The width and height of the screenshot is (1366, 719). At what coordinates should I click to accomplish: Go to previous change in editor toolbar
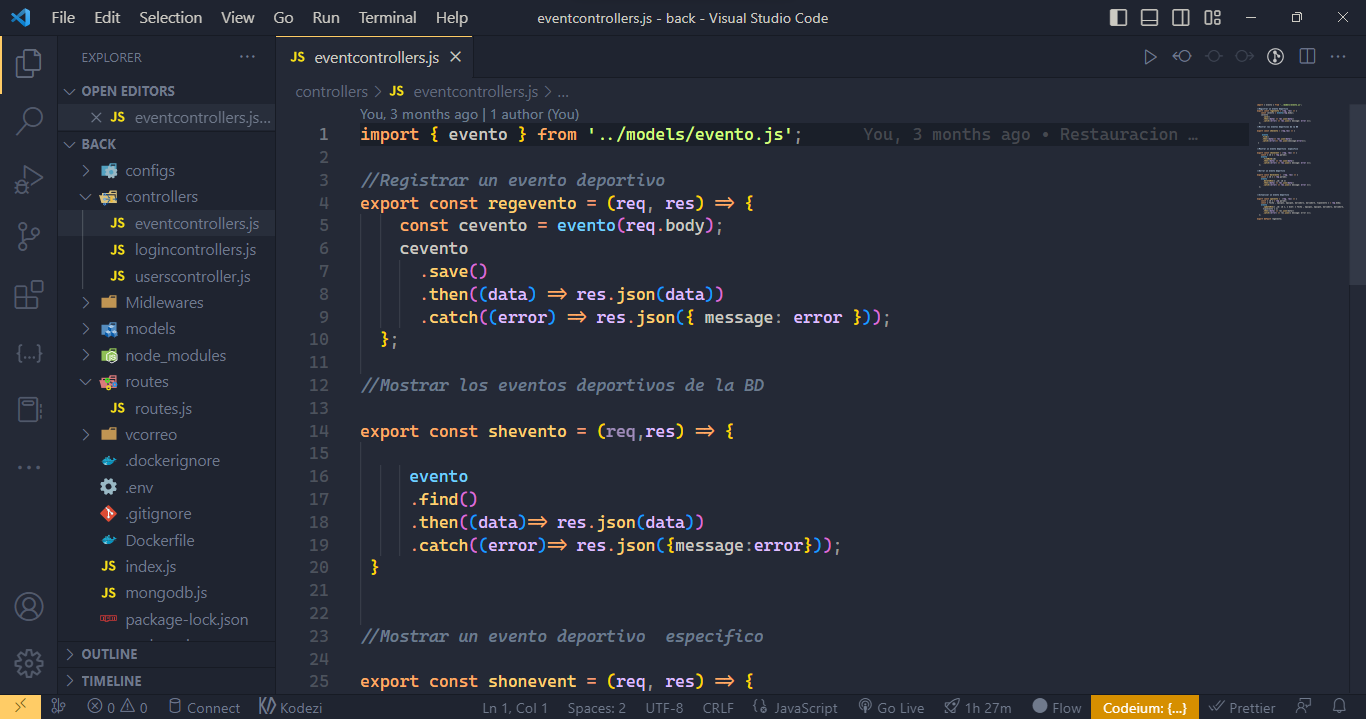[1182, 57]
